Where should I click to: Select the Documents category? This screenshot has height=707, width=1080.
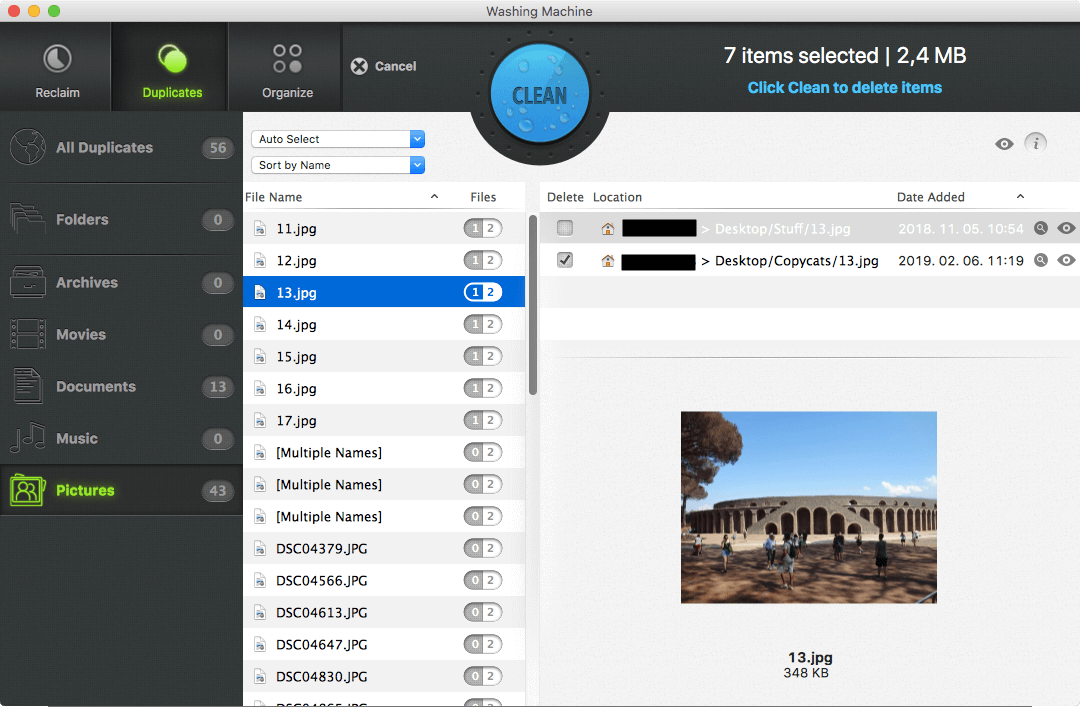pyautogui.click(x=96, y=387)
